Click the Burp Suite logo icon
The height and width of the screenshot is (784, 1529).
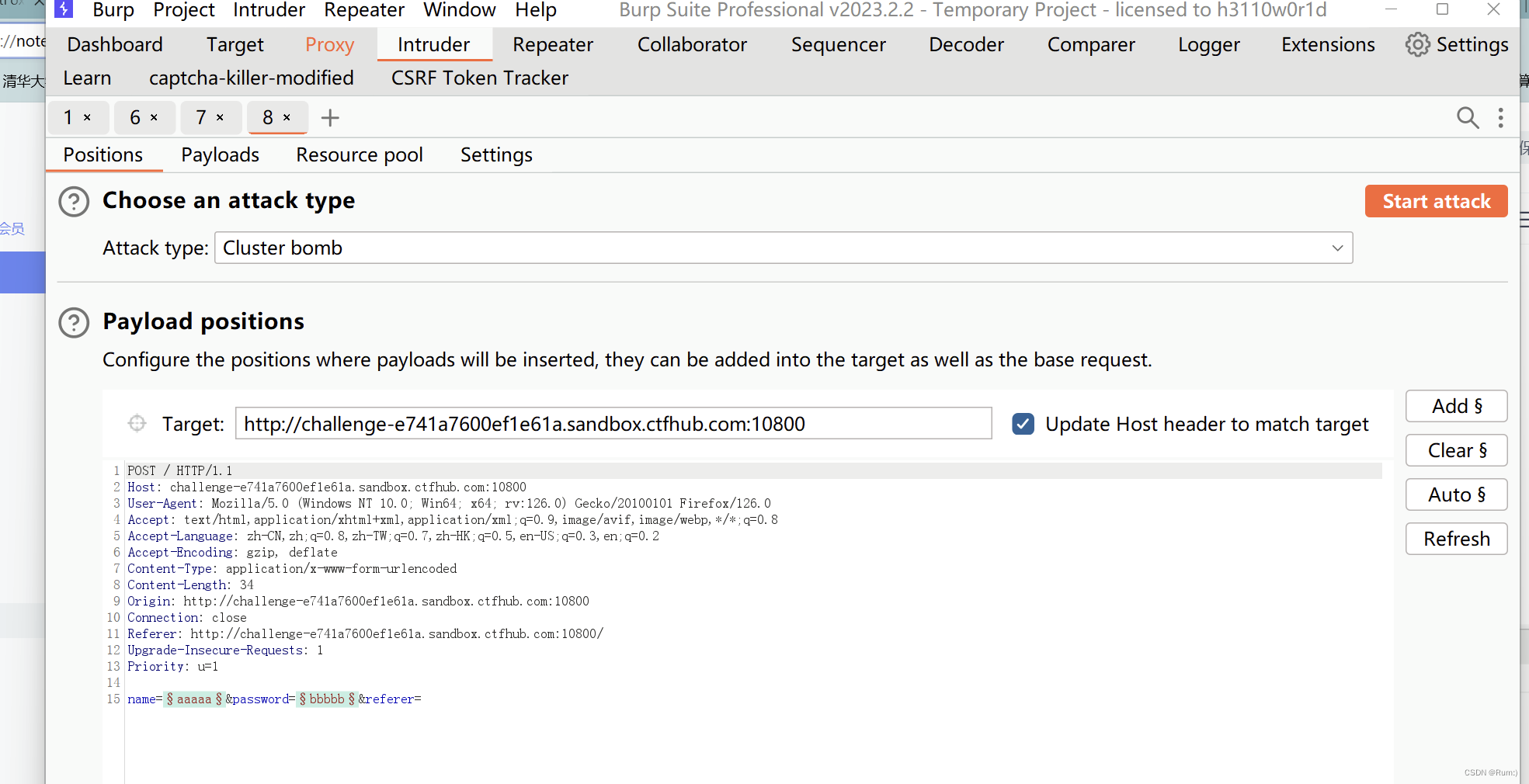64,9
